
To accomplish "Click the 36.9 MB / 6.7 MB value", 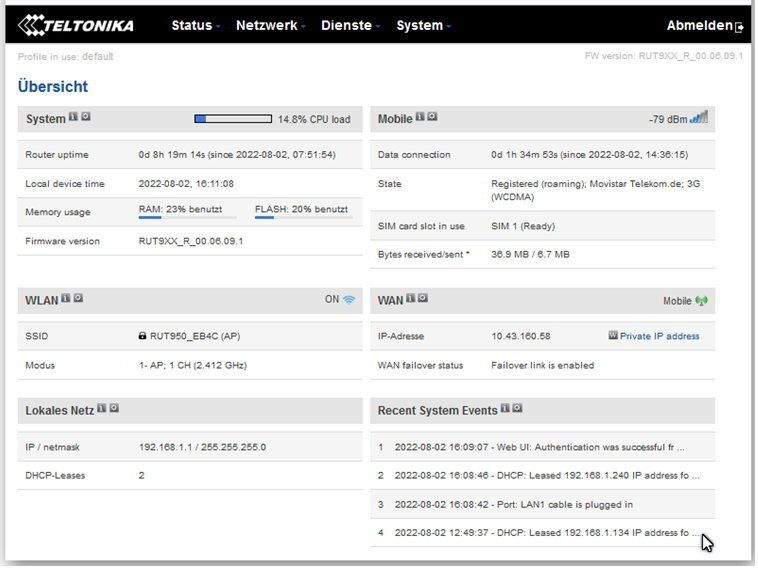I will (530, 254).
